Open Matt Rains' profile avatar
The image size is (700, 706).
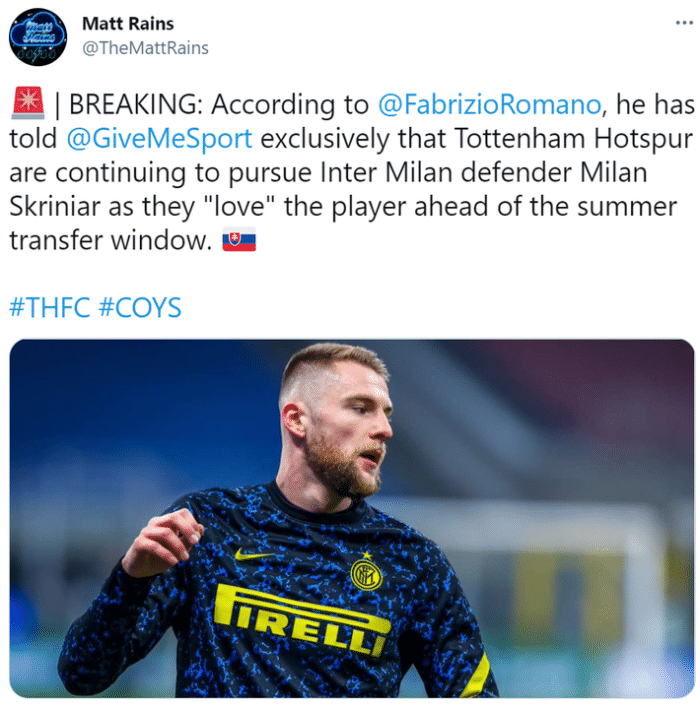pyautogui.click(x=38, y=37)
